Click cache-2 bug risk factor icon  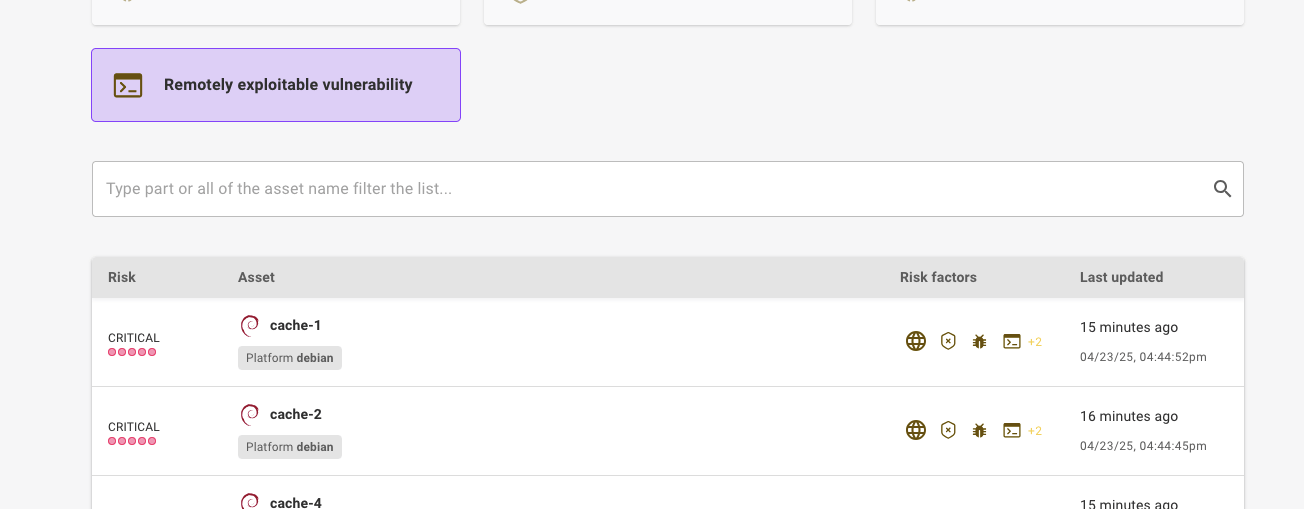click(x=980, y=430)
